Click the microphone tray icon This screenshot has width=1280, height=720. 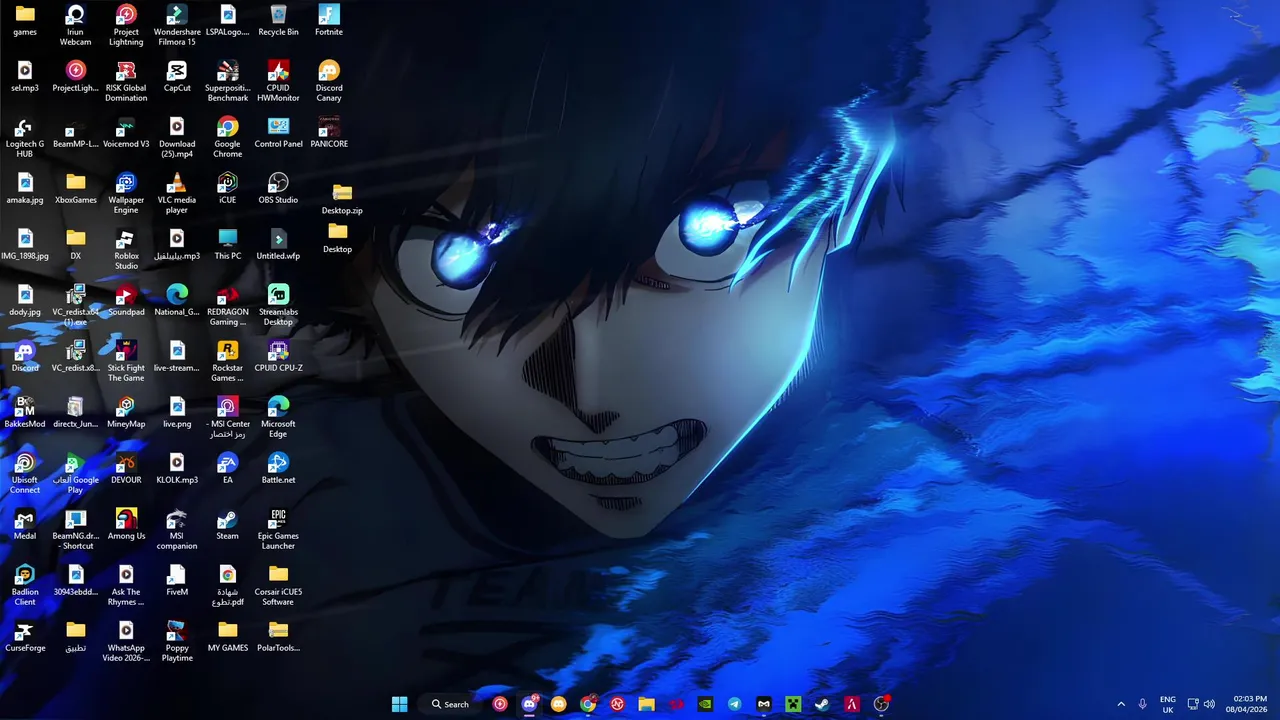[1143, 704]
